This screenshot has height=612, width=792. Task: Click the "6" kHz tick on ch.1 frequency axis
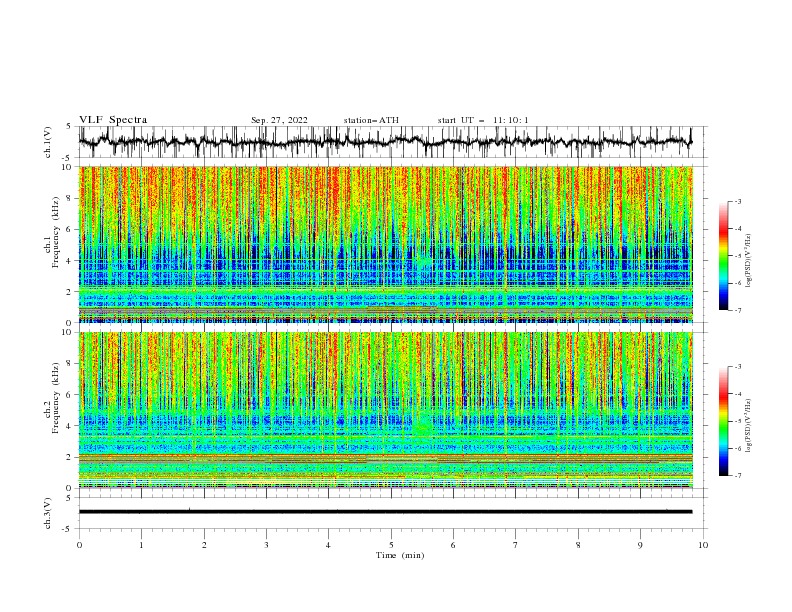pyautogui.click(x=69, y=229)
